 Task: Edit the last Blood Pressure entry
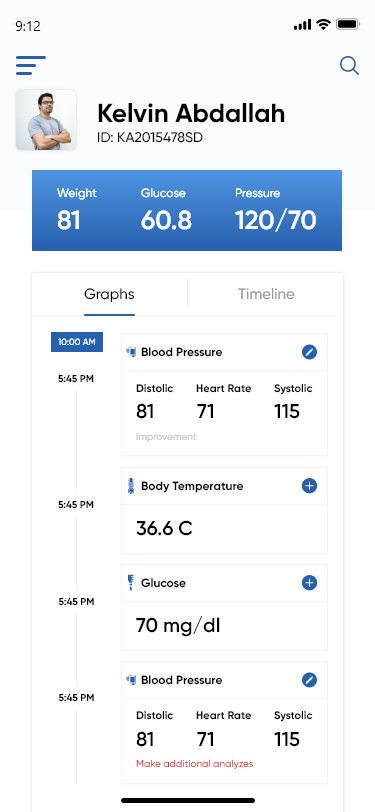[309, 680]
